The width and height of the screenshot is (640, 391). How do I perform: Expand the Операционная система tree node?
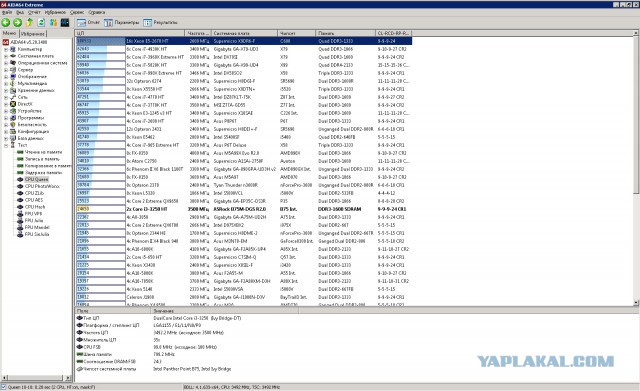6,63
